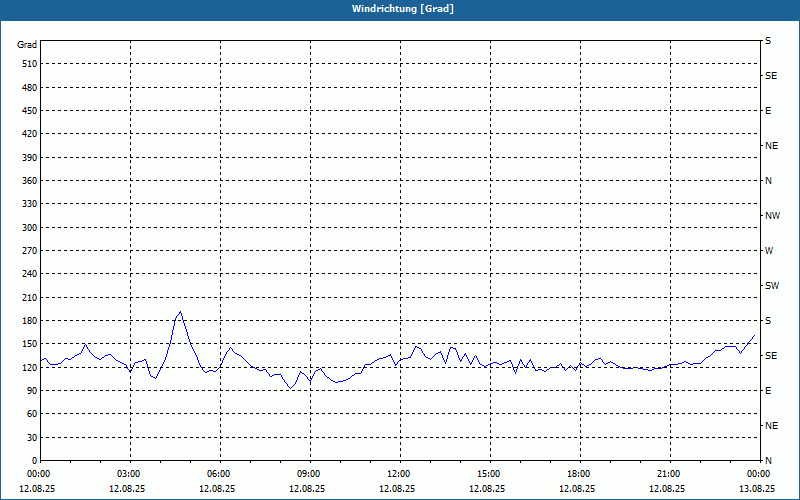Image resolution: width=800 pixels, height=500 pixels.
Task: Select the 06:00 time axis label
Action: coord(220,474)
